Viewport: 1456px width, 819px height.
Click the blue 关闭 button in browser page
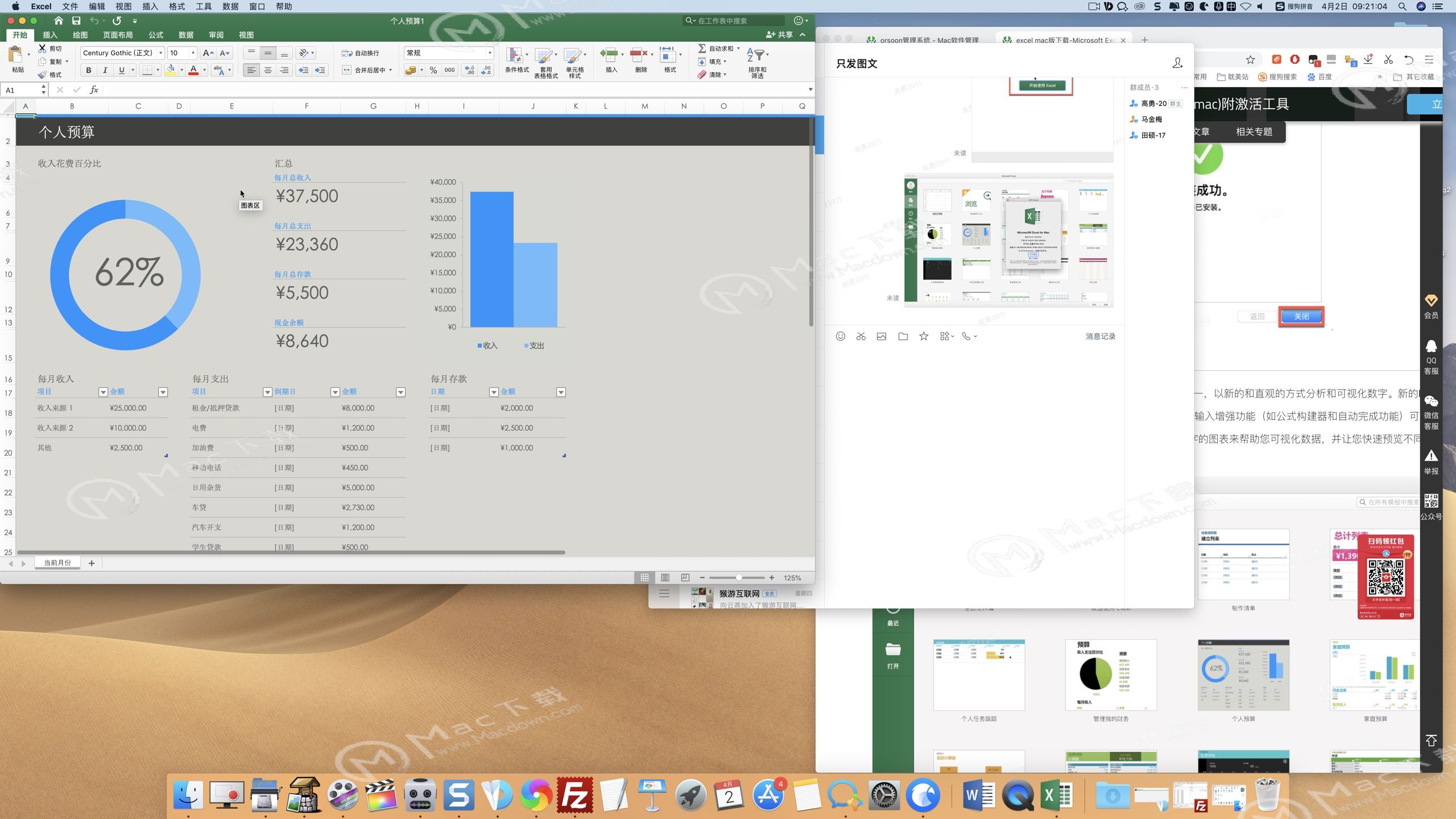1301,316
